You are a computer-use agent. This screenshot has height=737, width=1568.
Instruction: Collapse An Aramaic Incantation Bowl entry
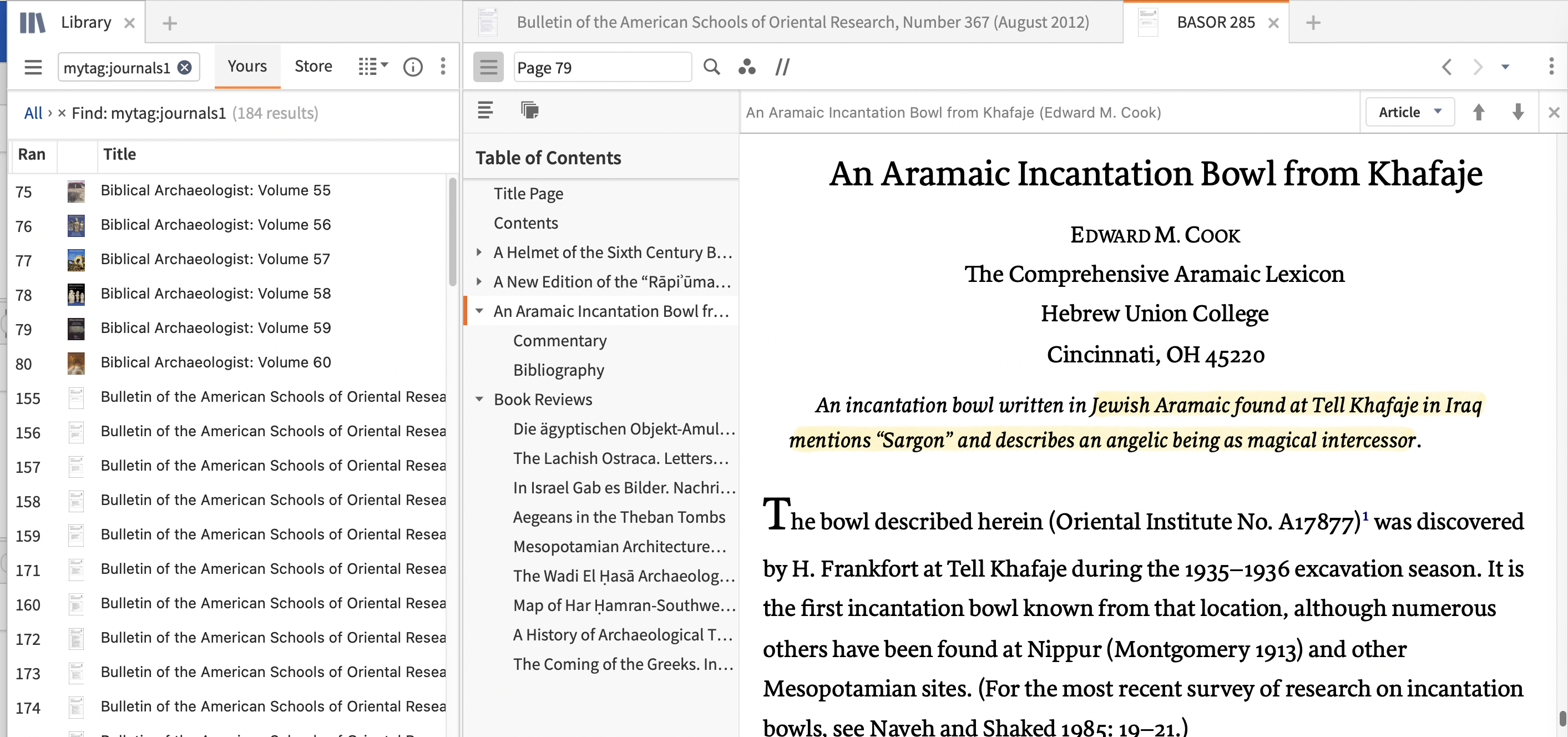pos(479,311)
